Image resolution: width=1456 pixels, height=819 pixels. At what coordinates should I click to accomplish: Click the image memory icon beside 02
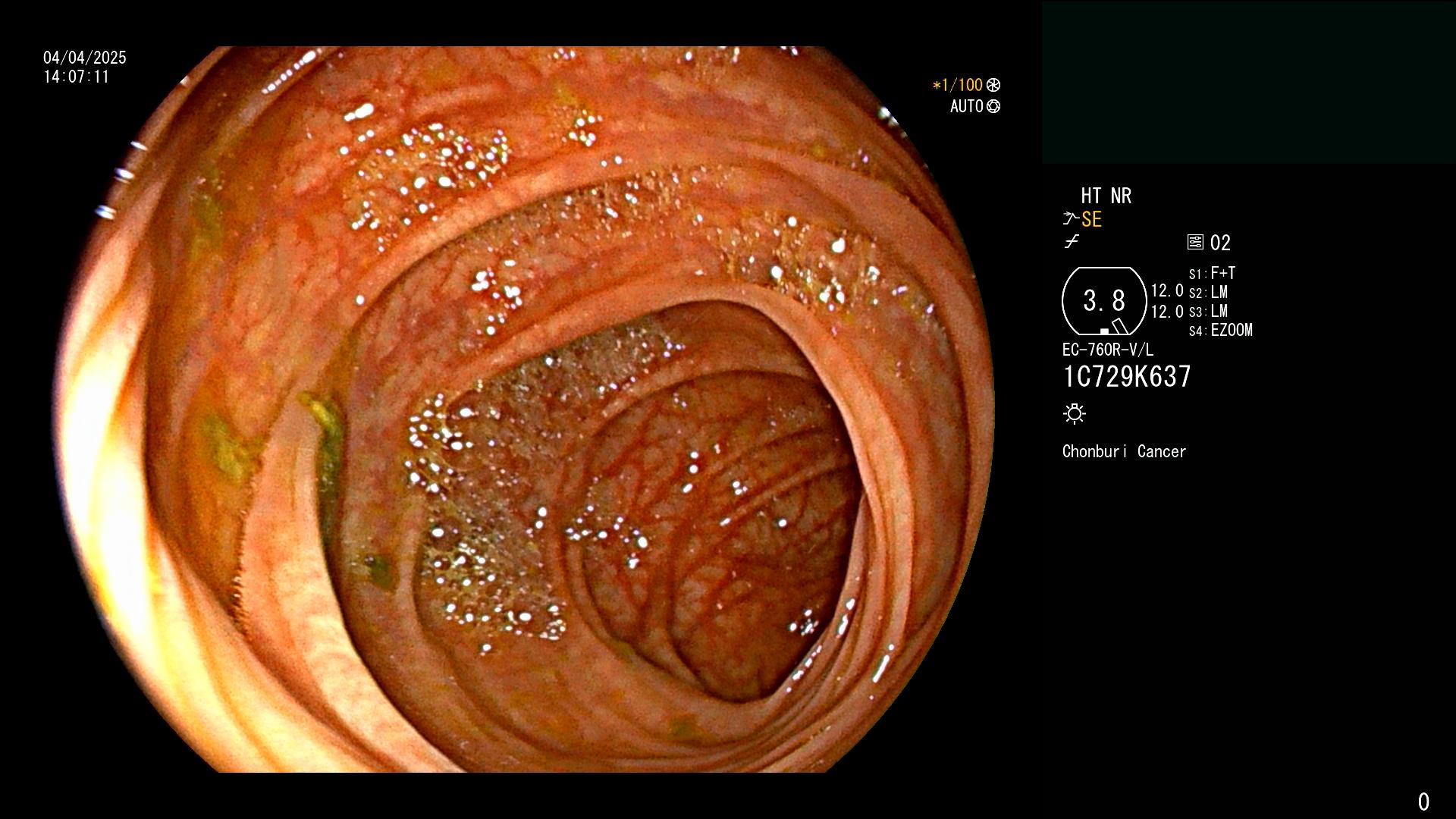[1195, 243]
